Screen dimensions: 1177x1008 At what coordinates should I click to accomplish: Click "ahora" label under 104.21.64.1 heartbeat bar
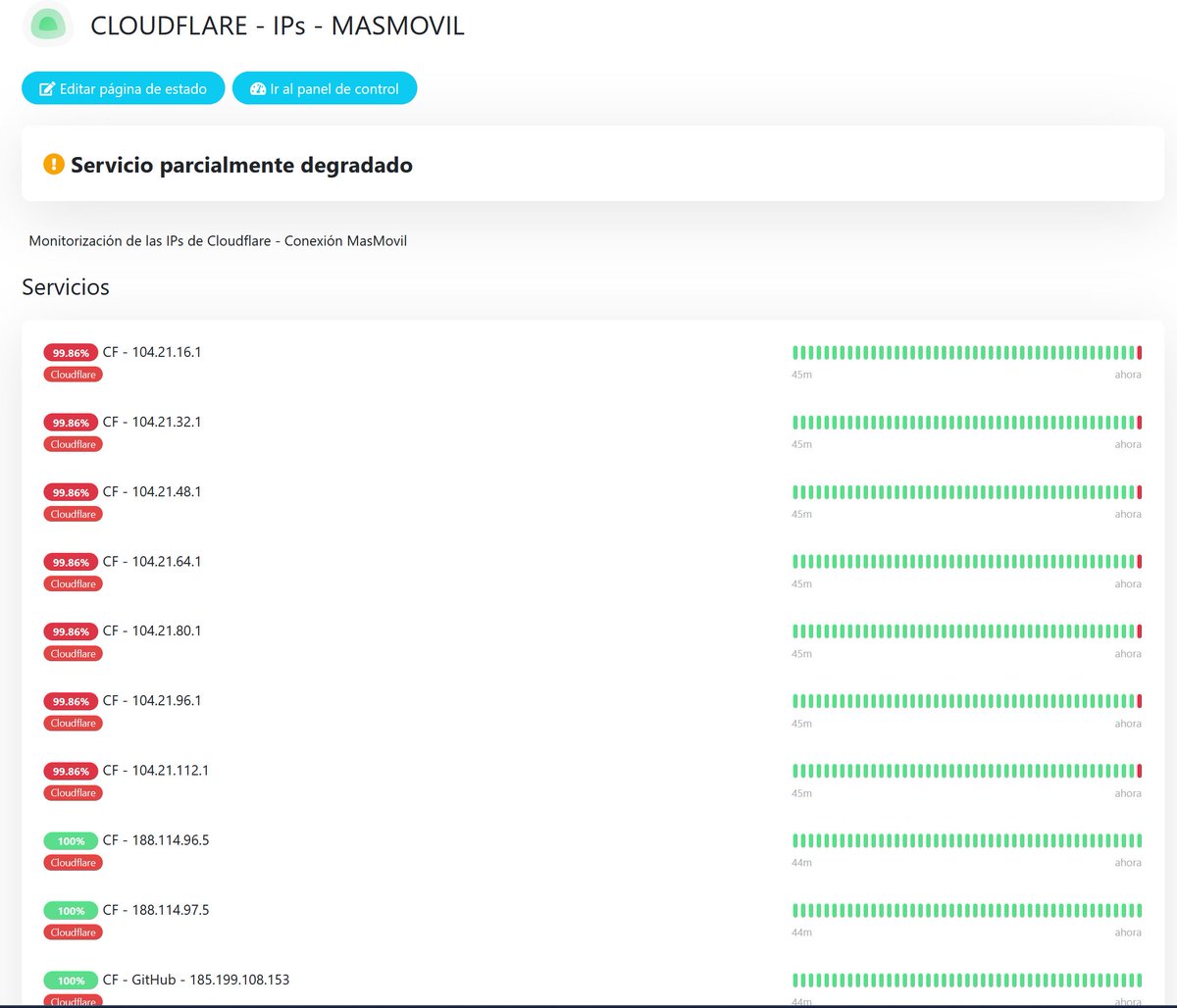(x=1128, y=583)
